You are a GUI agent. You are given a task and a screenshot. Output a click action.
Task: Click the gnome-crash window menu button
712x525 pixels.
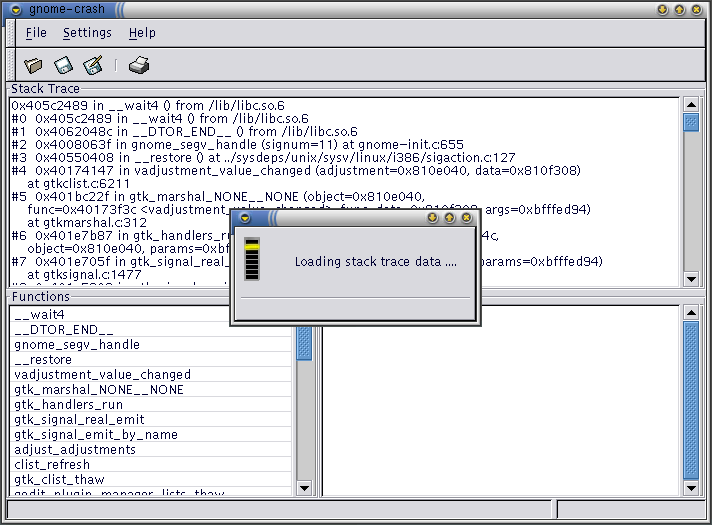tap(16, 10)
